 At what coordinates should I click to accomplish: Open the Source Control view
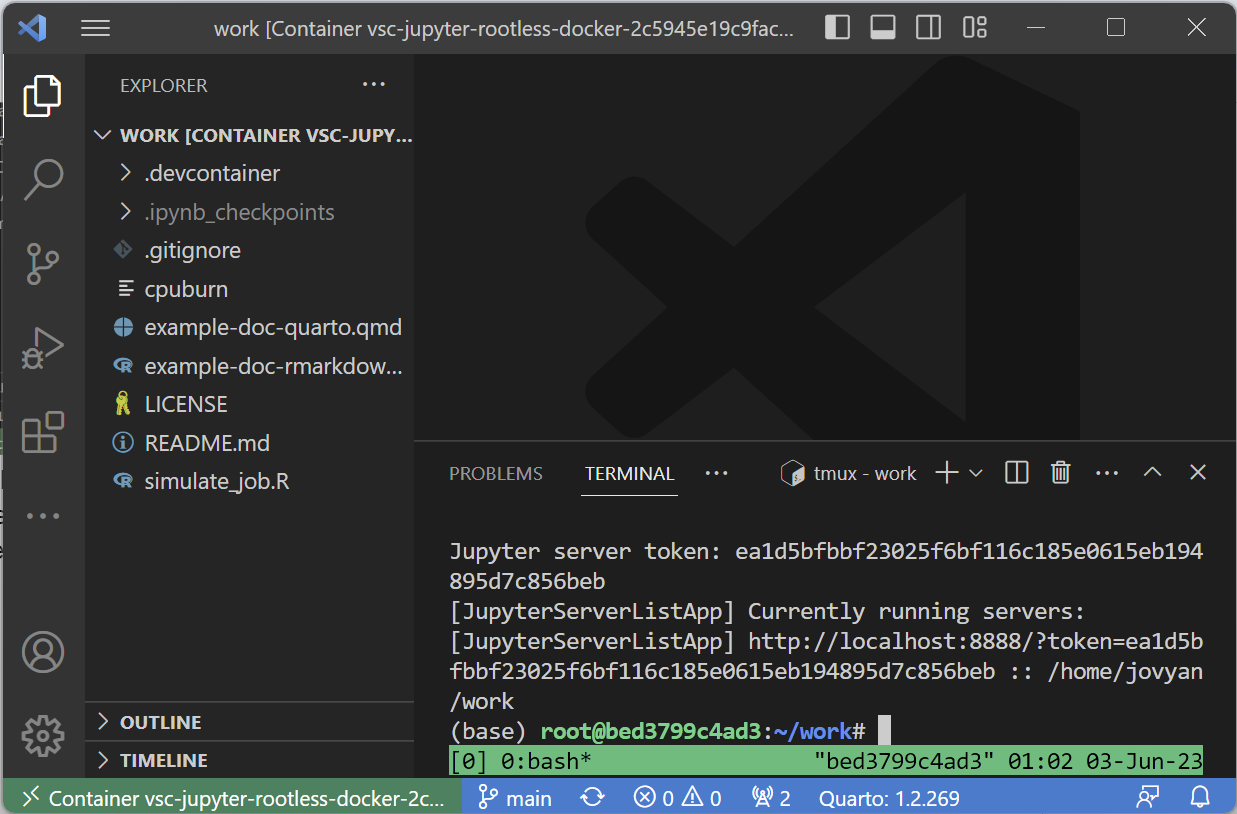coord(43,264)
